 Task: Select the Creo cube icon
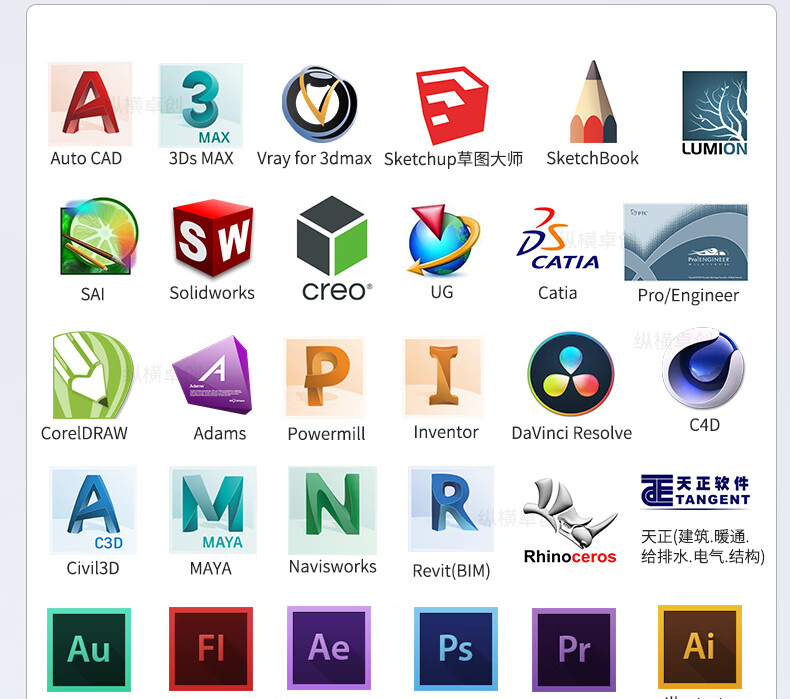coord(332,238)
